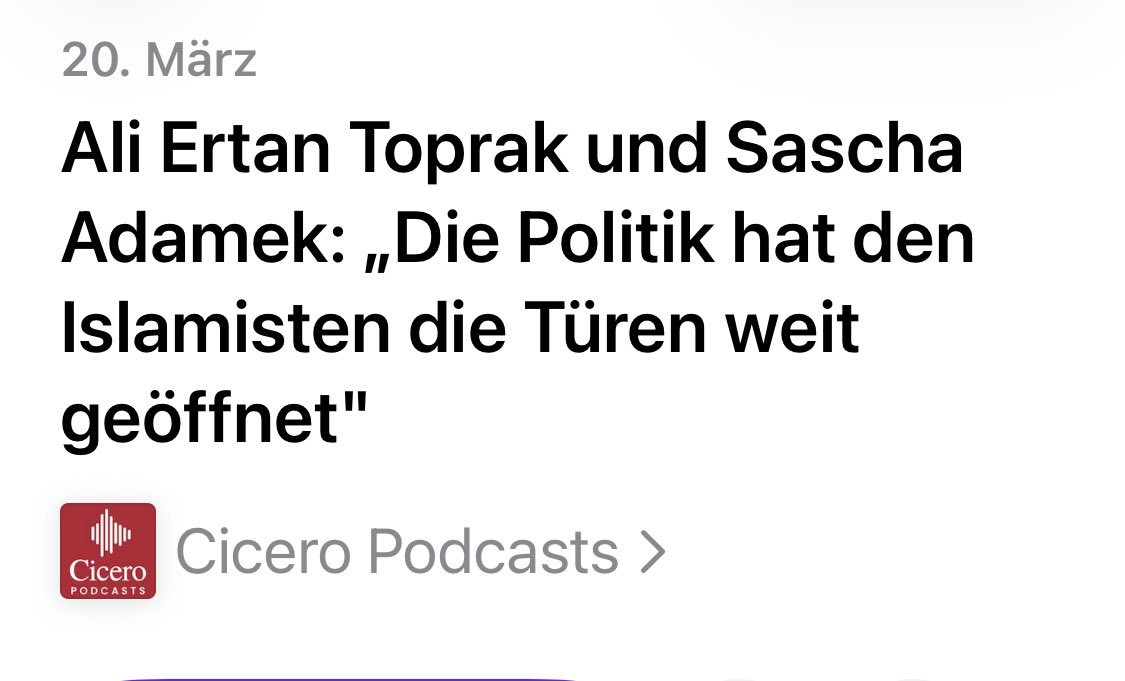Tap the headline line 'Islamisten die Türen weit'

[460, 328]
